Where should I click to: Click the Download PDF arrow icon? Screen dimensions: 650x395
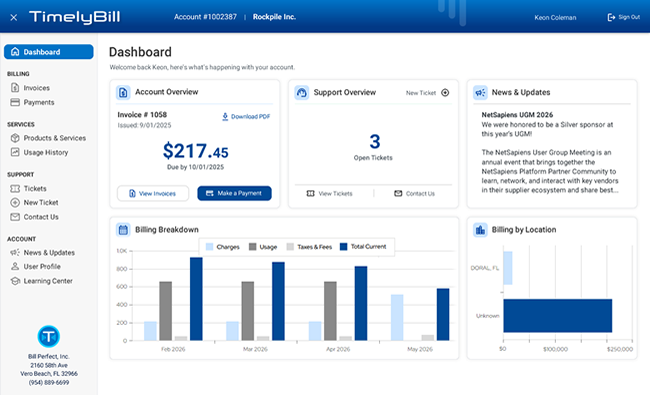225,117
